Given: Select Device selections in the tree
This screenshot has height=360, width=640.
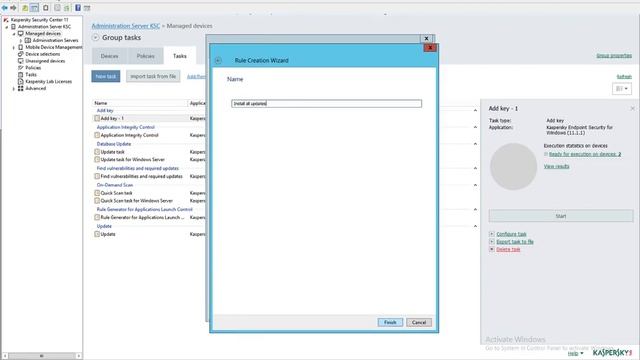Looking at the screenshot, I should (42, 54).
